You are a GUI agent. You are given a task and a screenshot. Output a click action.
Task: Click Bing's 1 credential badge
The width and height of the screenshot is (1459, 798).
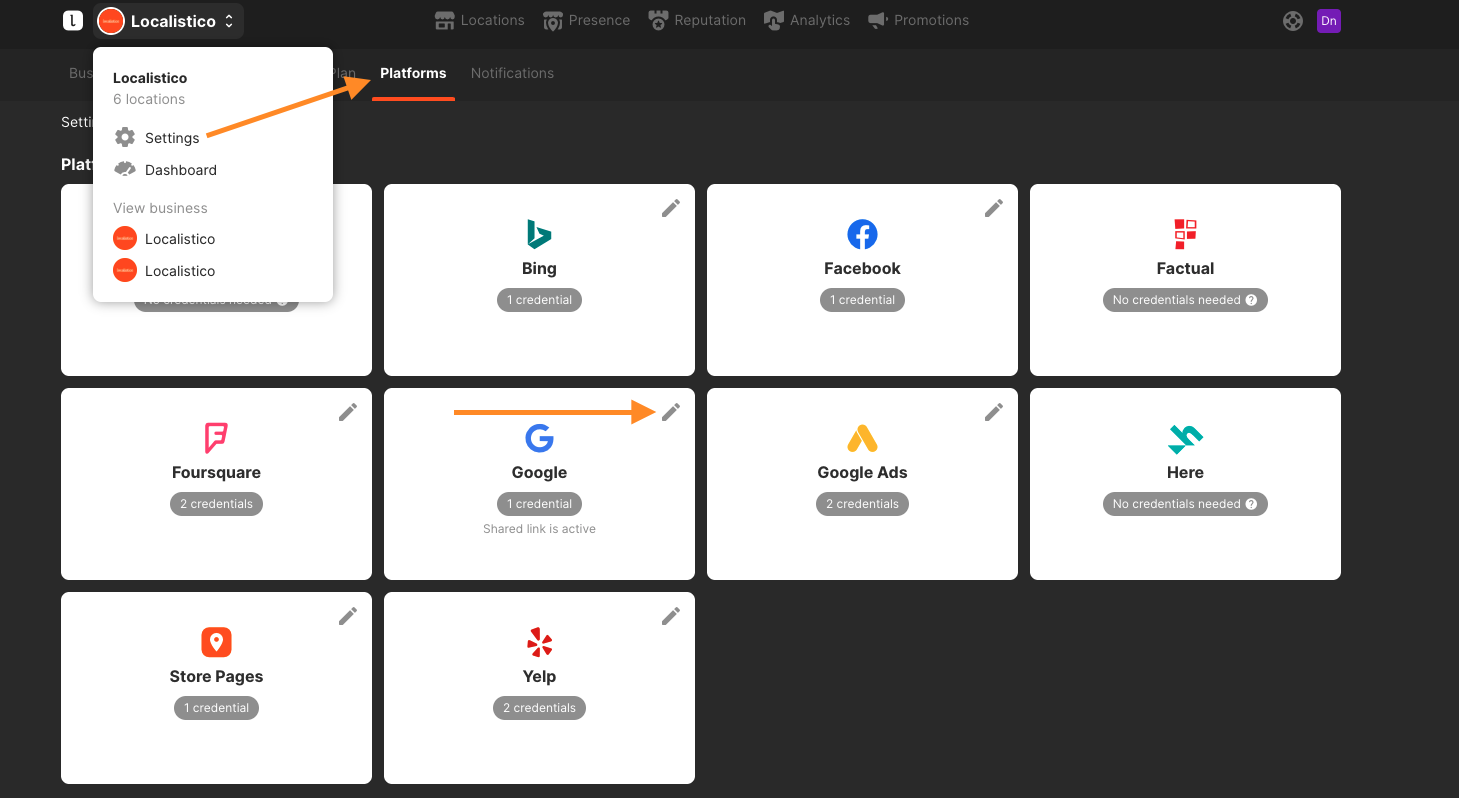tap(539, 300)
